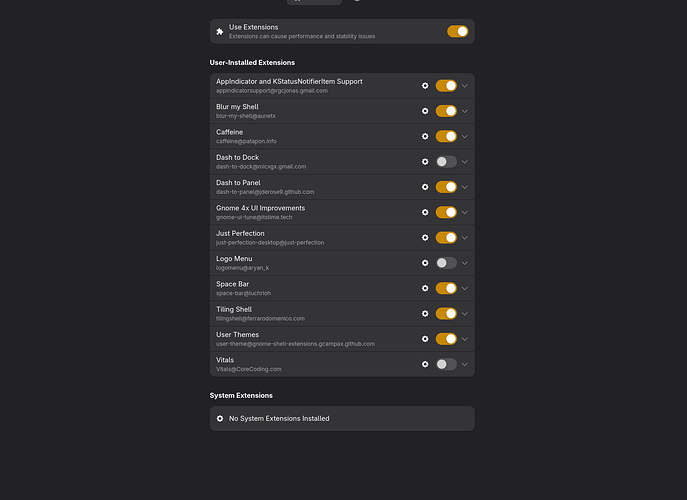Open AppIndicator Support settings gear

pyautogui.click(x=425, y=86)
